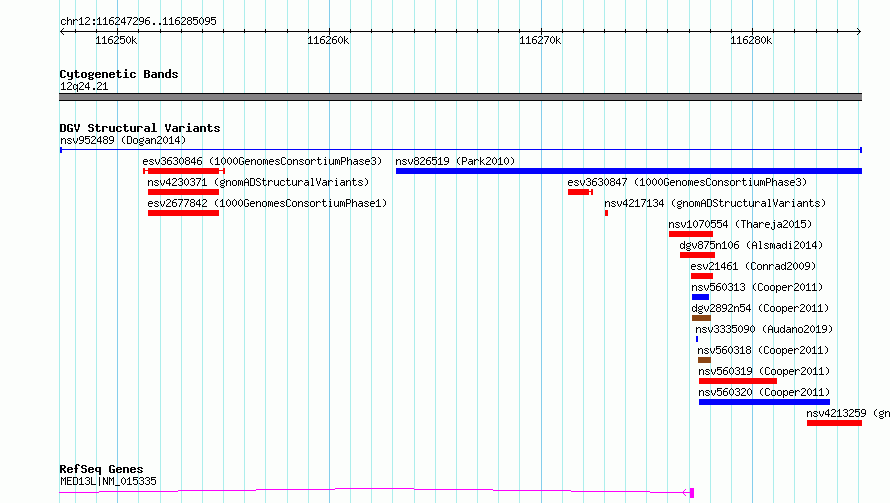Screen dimensions: 890x503
Task: Open the nsv4217134 (gnomADStructuralVariants) label
Action: pos(715,203)
